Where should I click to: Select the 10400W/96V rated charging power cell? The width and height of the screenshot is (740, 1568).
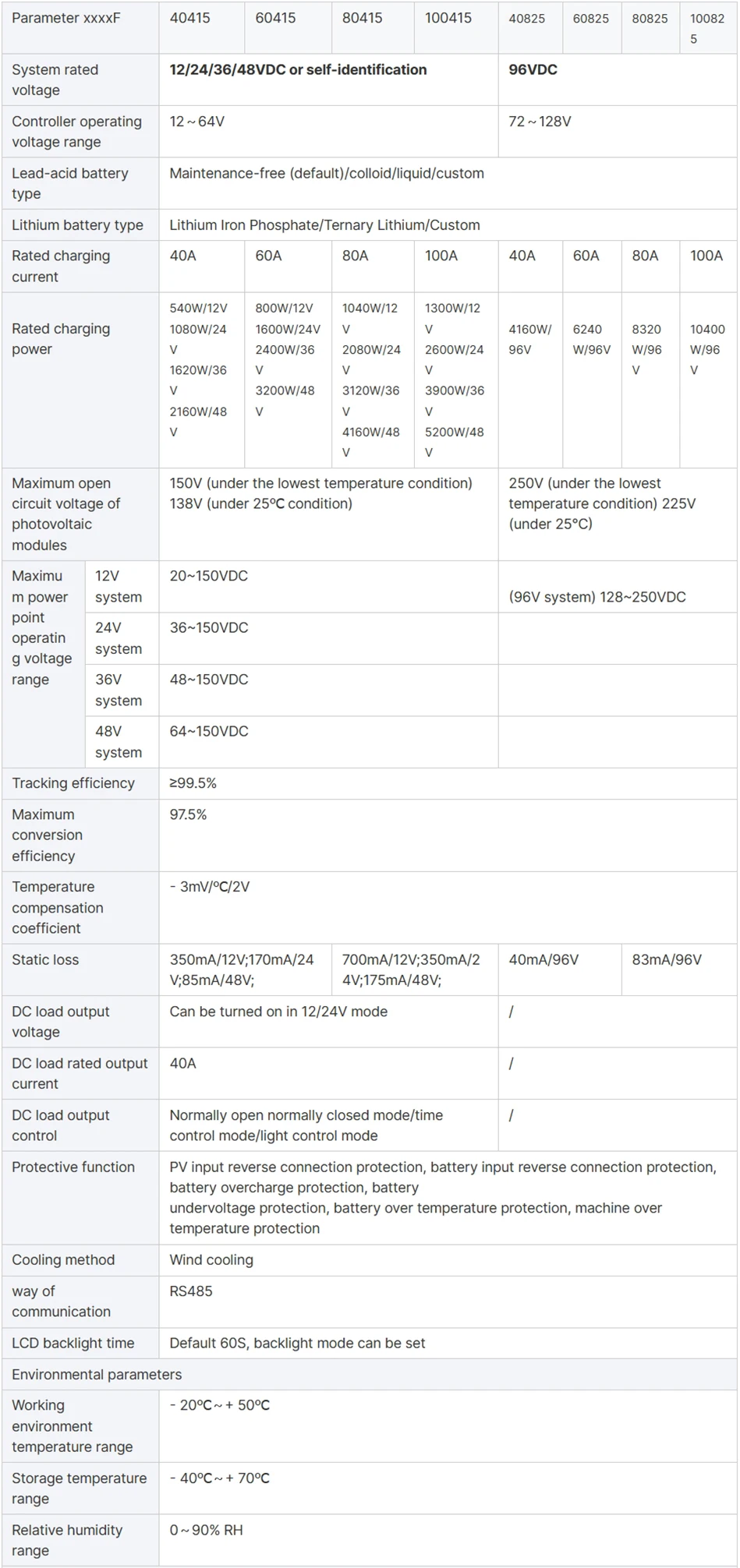(706, 349)
